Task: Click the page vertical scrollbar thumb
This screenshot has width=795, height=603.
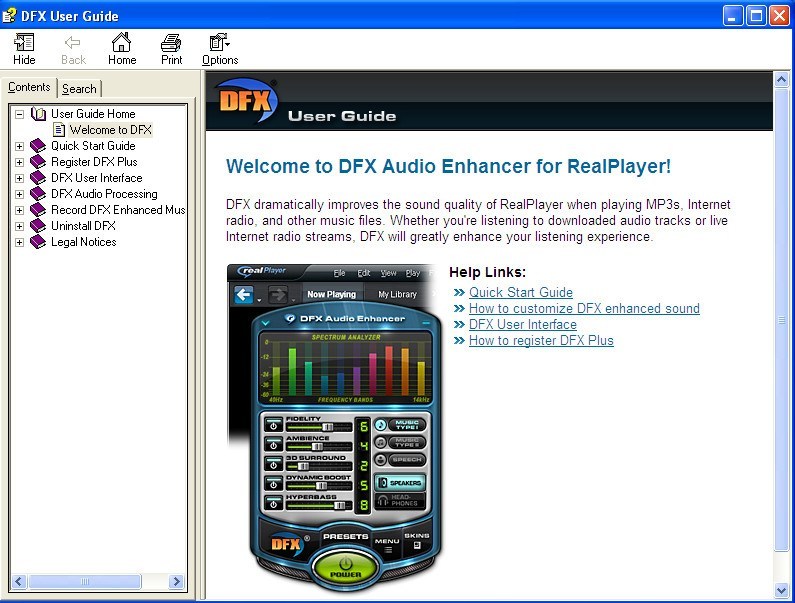Action: (781, 320)
